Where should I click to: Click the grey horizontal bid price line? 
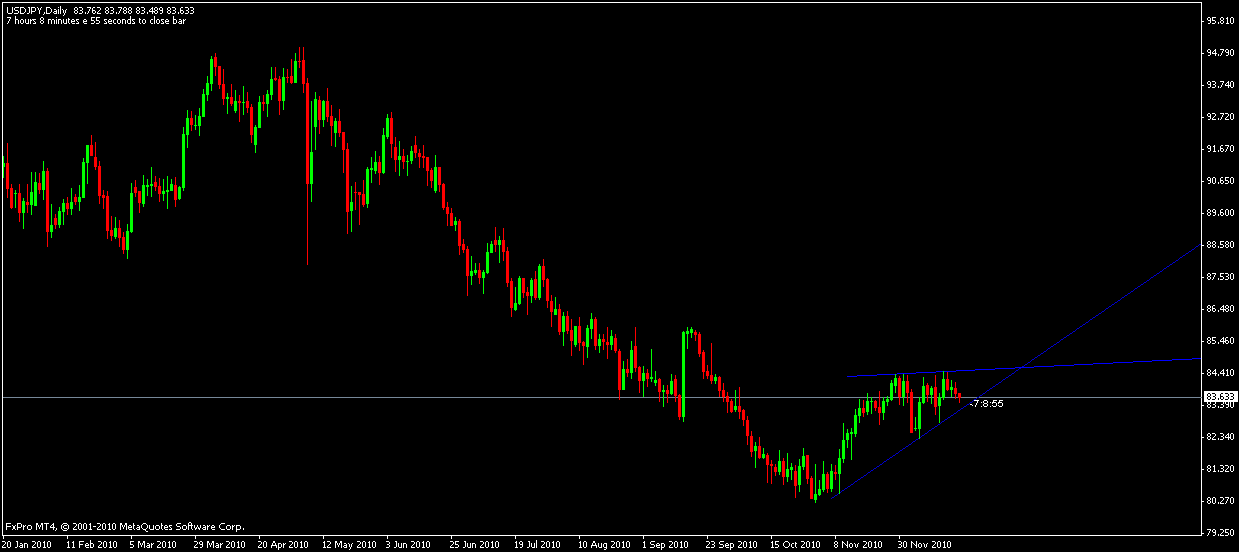coord(400,397)
